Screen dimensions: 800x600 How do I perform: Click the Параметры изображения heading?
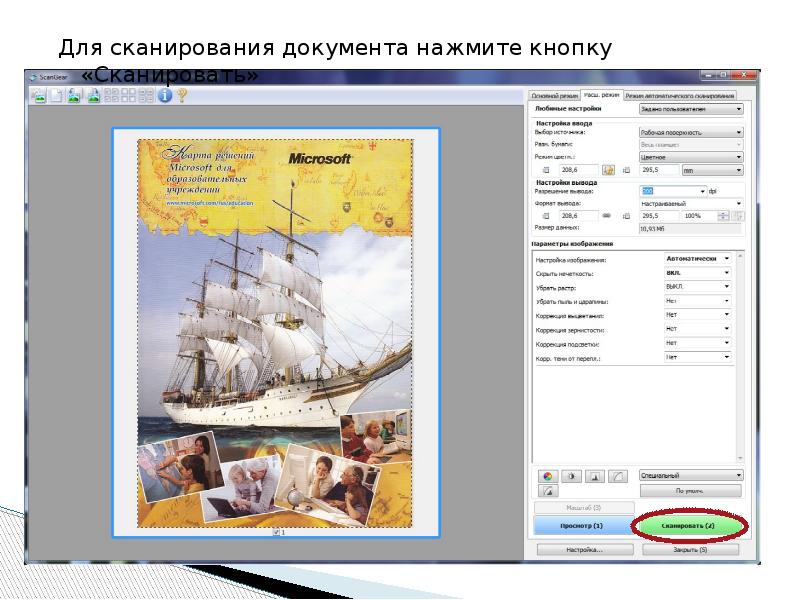point(572,244)
